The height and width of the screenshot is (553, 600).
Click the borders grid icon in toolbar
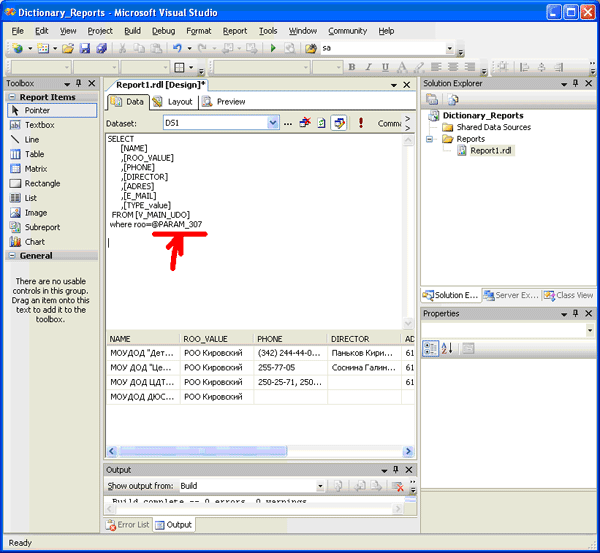pos(179,68)
